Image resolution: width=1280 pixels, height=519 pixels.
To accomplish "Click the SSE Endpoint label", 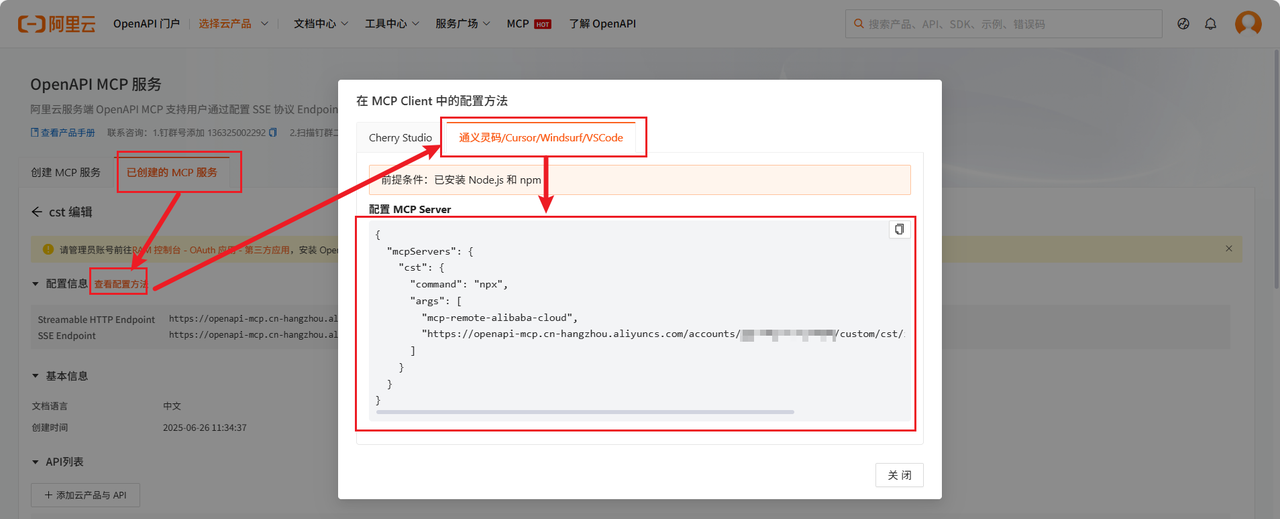I will (x=67, y=336).
